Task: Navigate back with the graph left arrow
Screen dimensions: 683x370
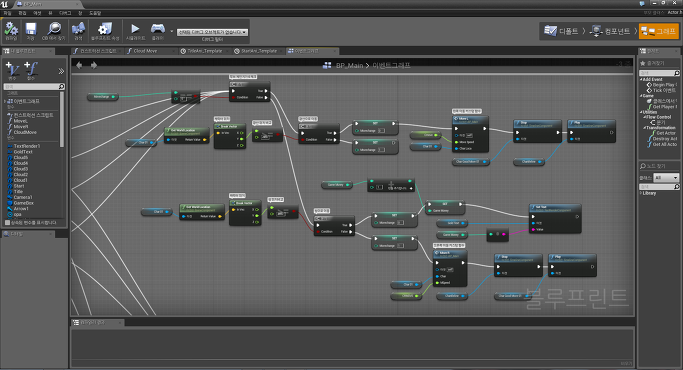Action: (79, 65)
